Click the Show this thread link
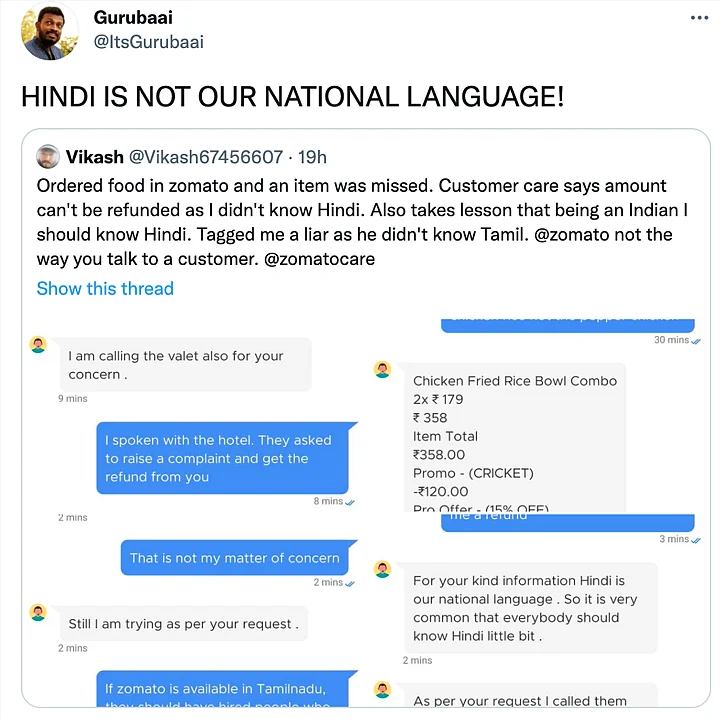720x719 pixels. pyautogui.click(x=105, y=288)
